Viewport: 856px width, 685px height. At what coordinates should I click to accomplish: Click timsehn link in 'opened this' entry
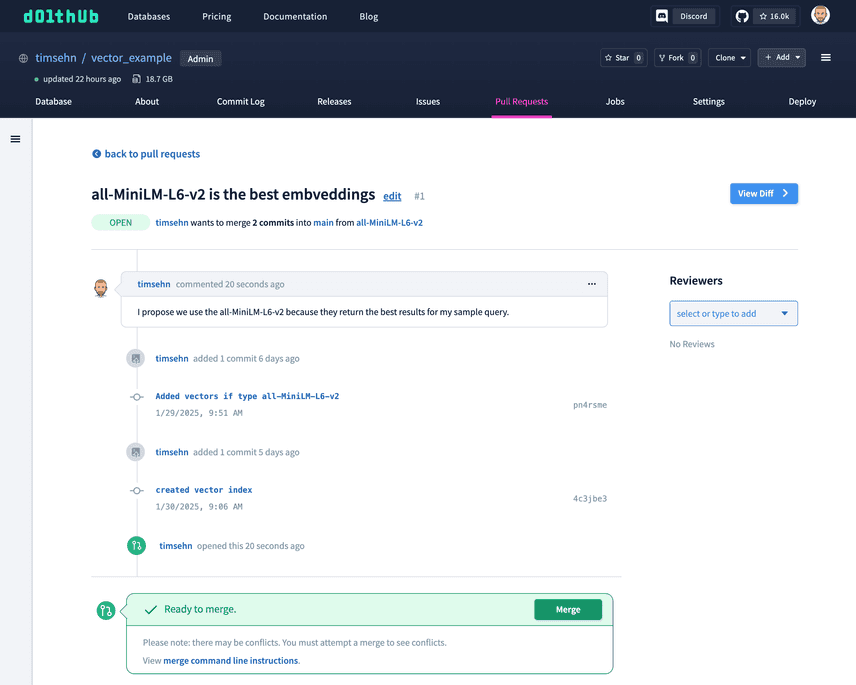tap(176, 546)
